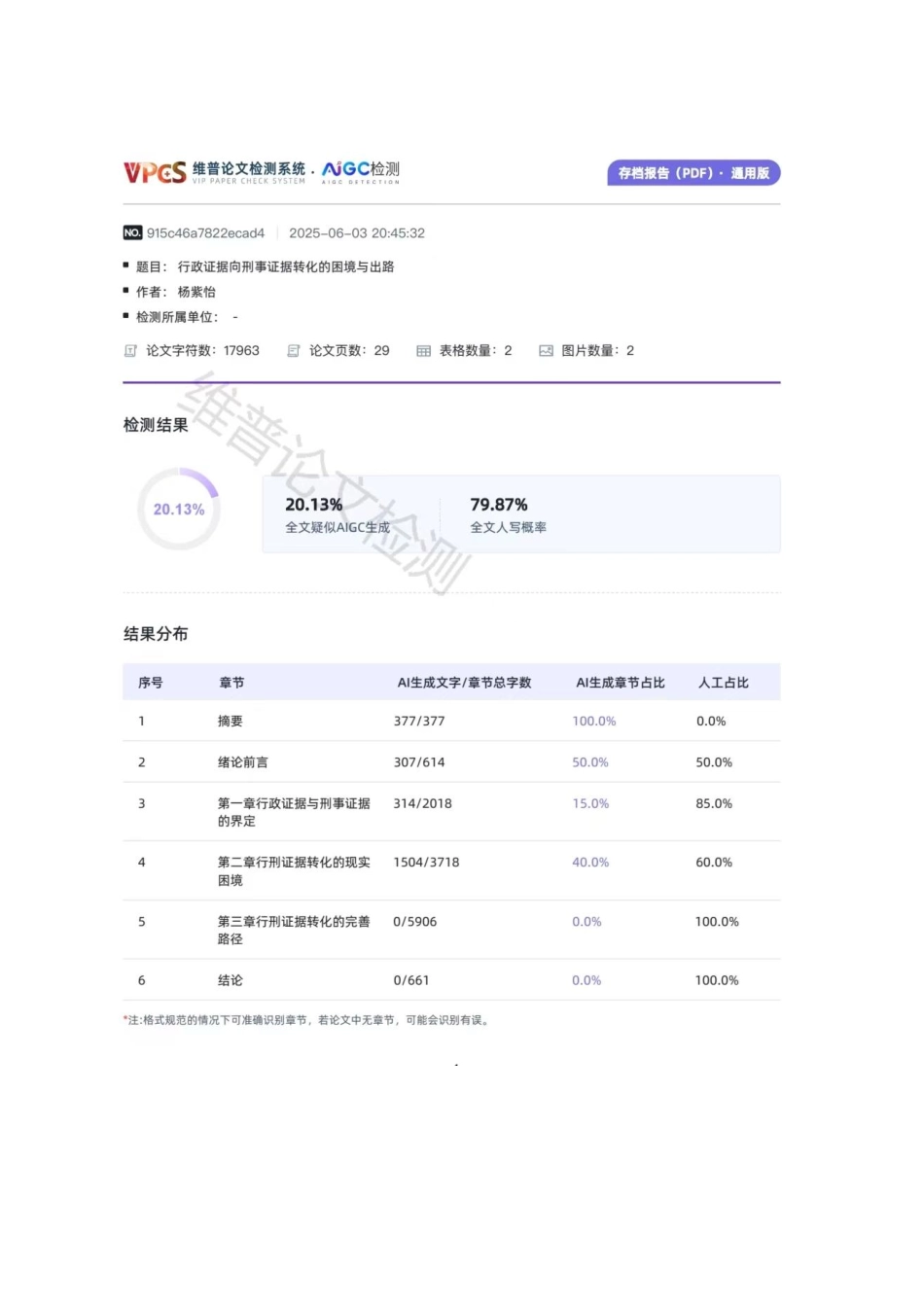Click the bullet icon before 题目
Image resolution: width=924 pixels, height=1307 pixels.
(x=124, y=265)
